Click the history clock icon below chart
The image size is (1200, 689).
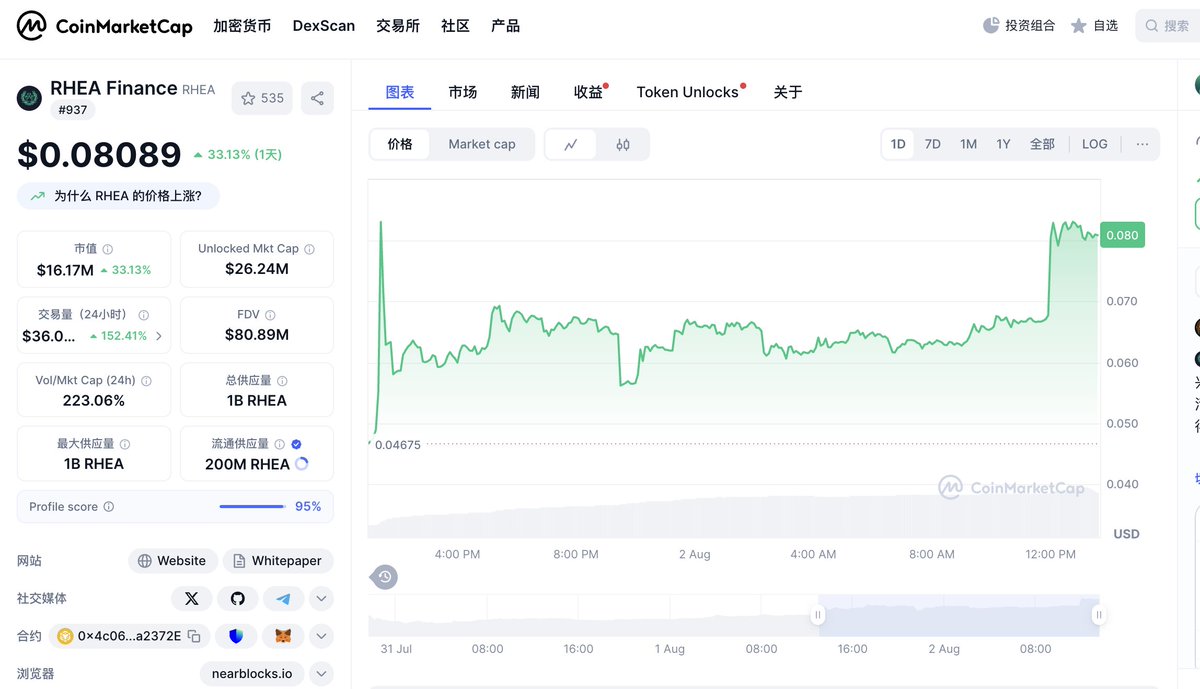point(385,576)
